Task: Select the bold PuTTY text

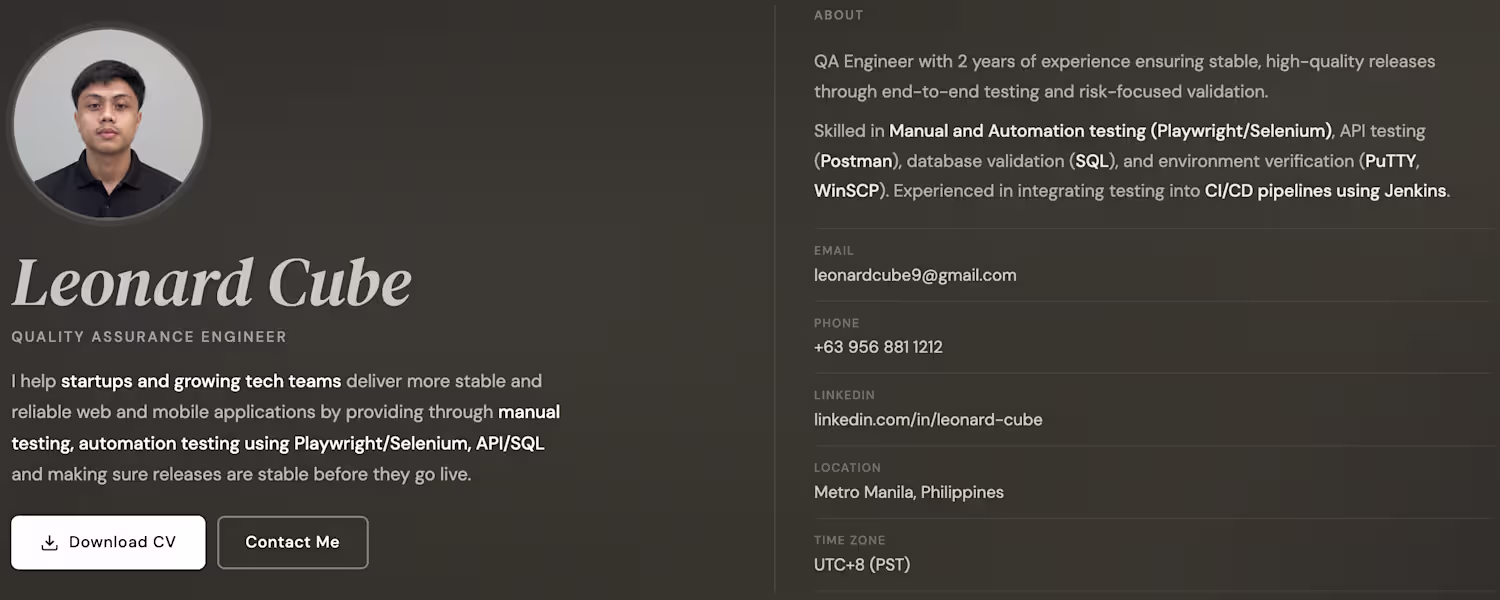Action: pos(1391,161)
